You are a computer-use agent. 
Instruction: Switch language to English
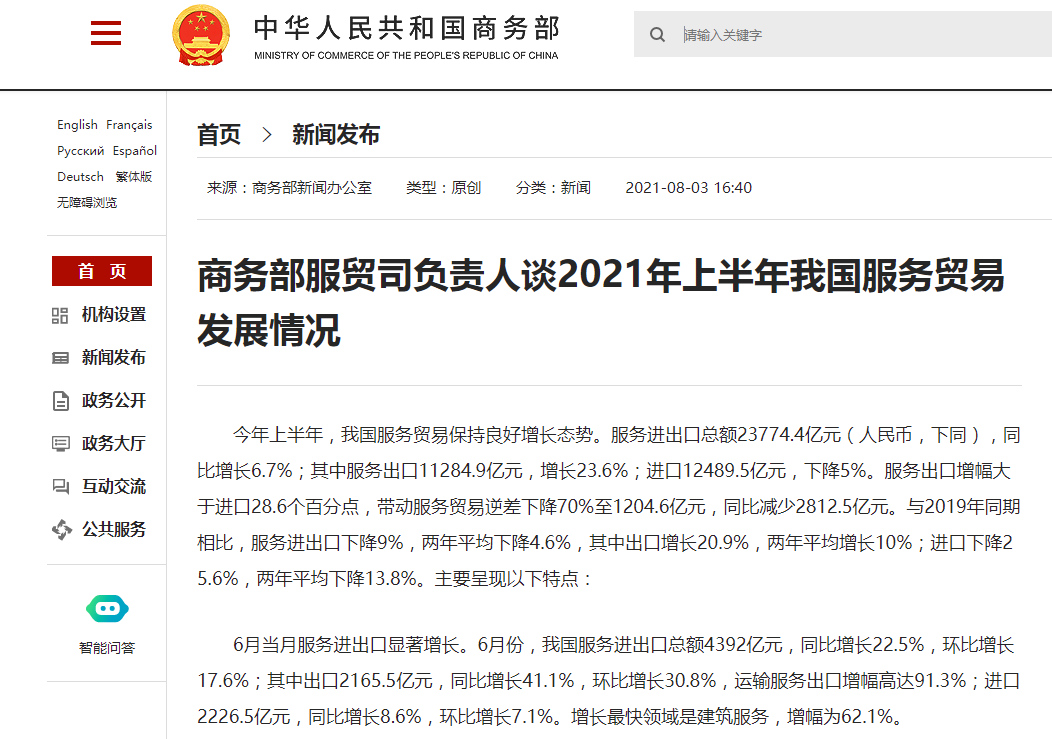(77, 125)
